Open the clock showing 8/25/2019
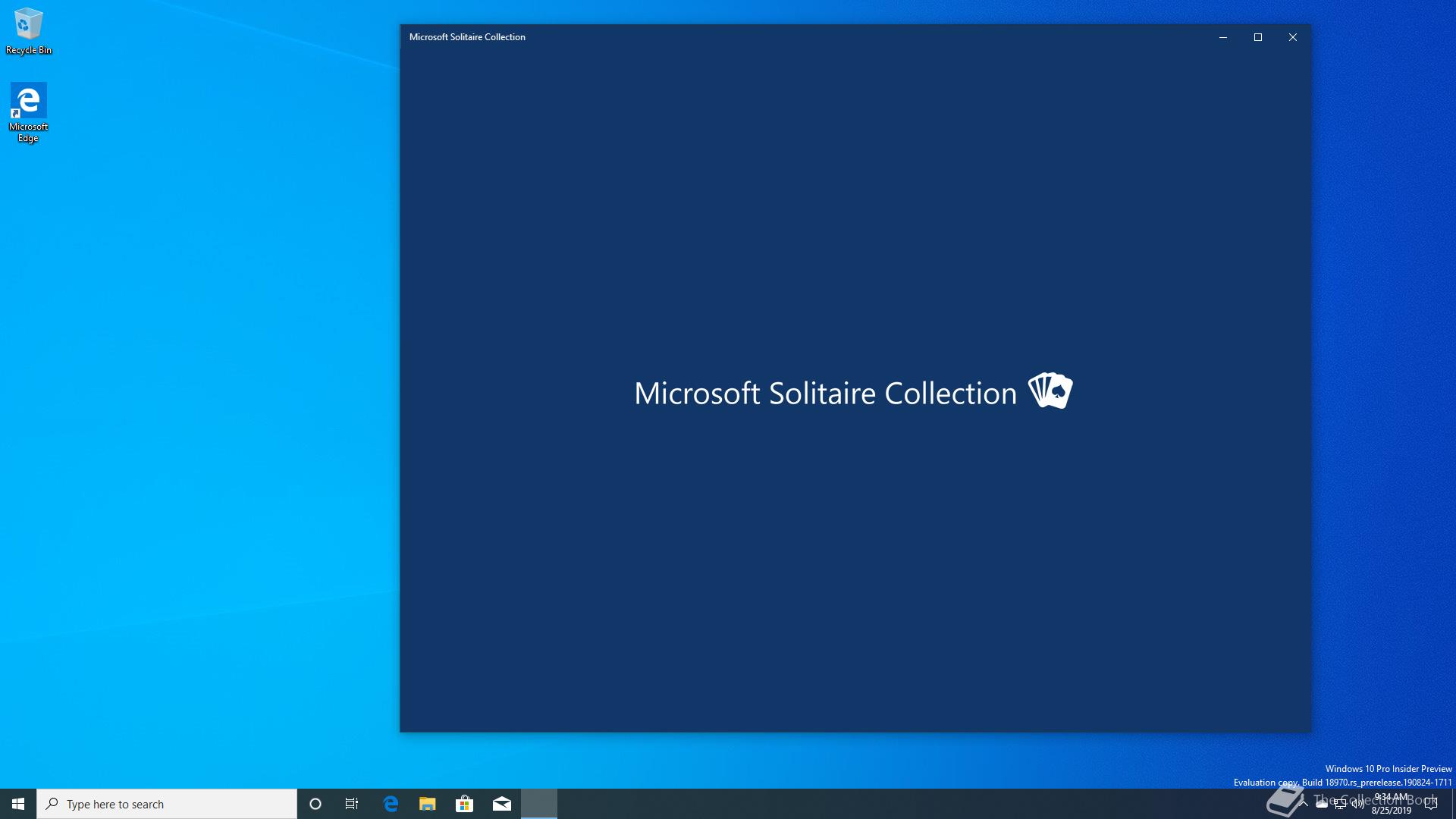The width and height of the screenshot is (1456, 819). (1392, 804)
